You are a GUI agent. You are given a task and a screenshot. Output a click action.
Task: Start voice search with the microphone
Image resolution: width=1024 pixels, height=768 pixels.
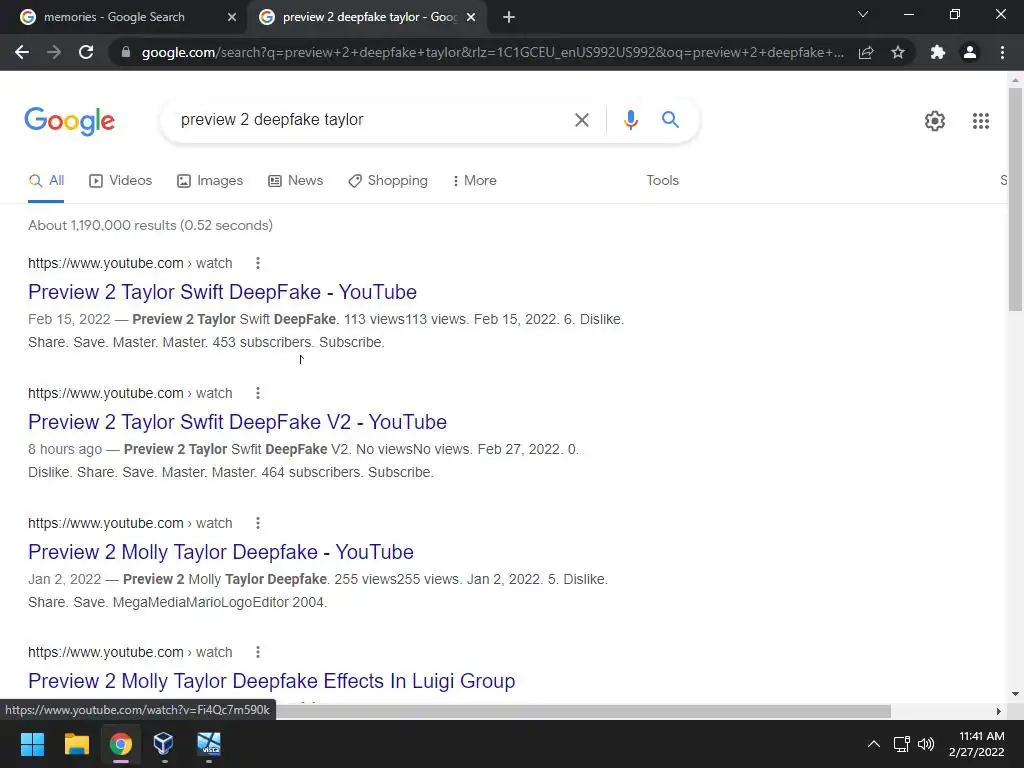coord(630,120)
